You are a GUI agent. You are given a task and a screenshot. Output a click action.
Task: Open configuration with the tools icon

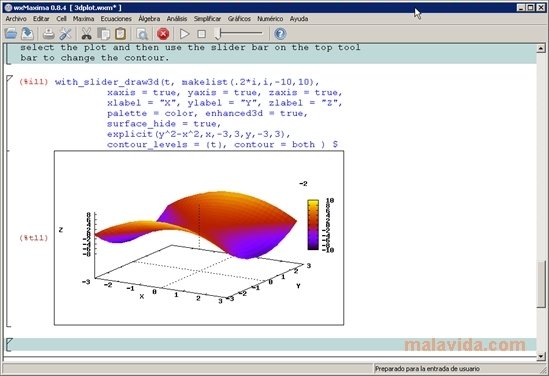pyautogui.click(x=65, y=34)
